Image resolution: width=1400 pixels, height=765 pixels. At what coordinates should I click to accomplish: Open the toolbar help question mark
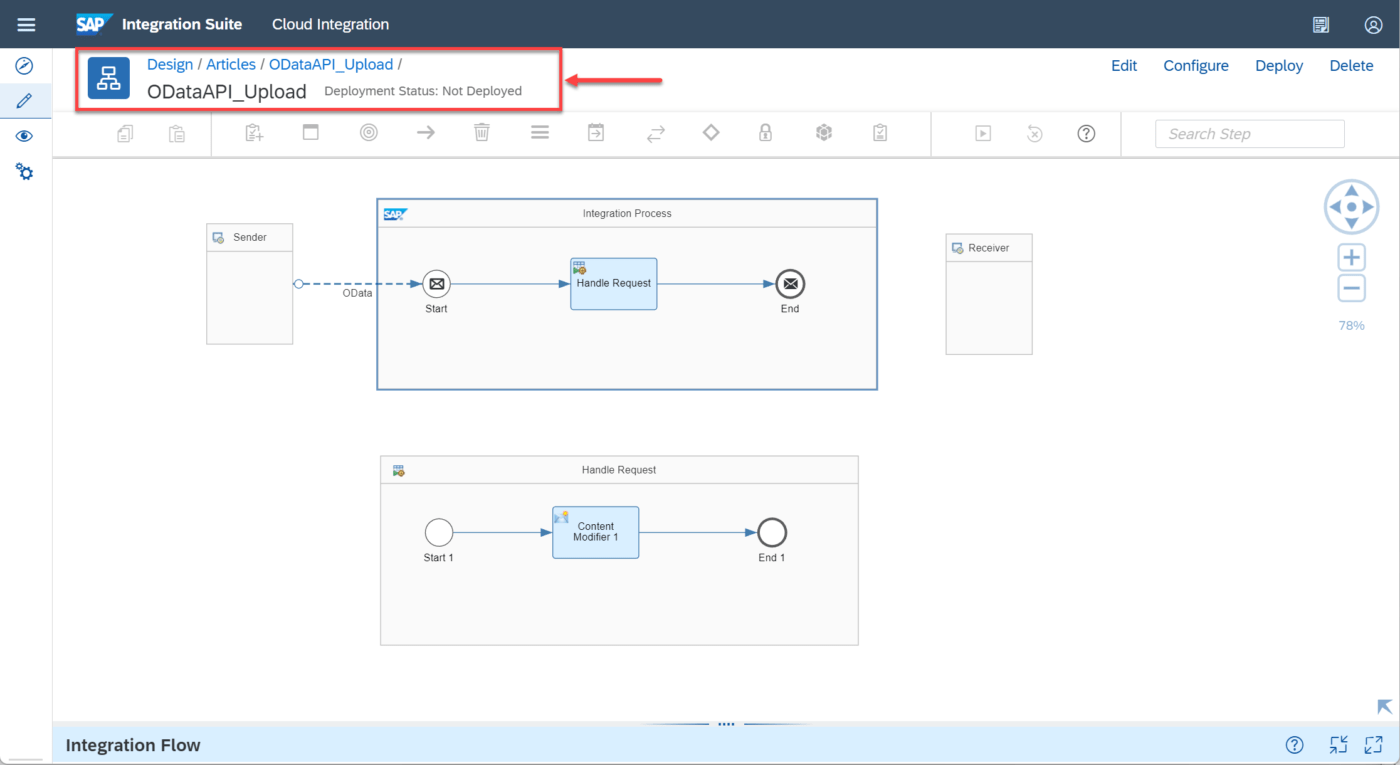(1087, 133)
